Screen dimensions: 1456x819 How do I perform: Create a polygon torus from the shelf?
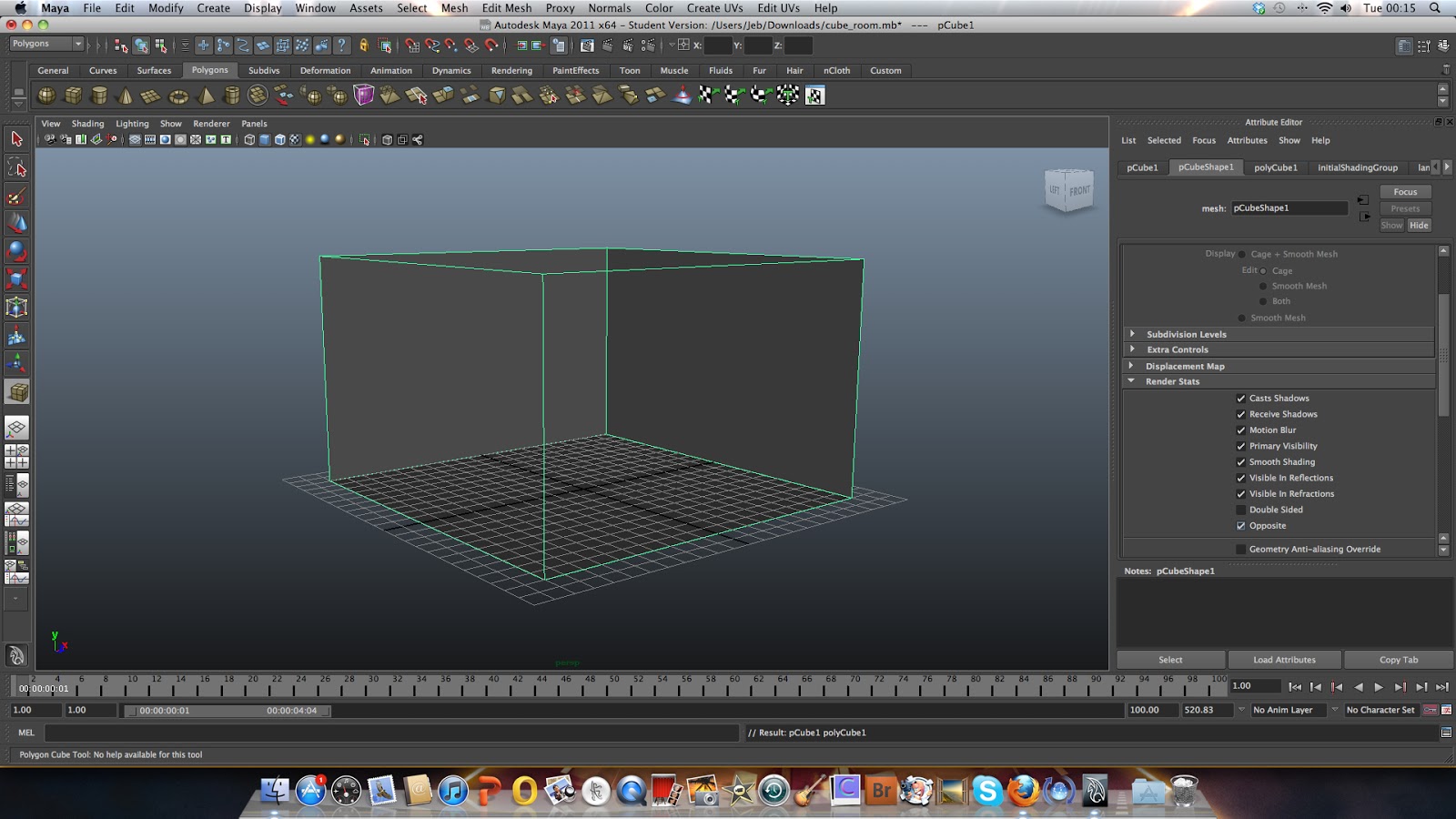178,95
